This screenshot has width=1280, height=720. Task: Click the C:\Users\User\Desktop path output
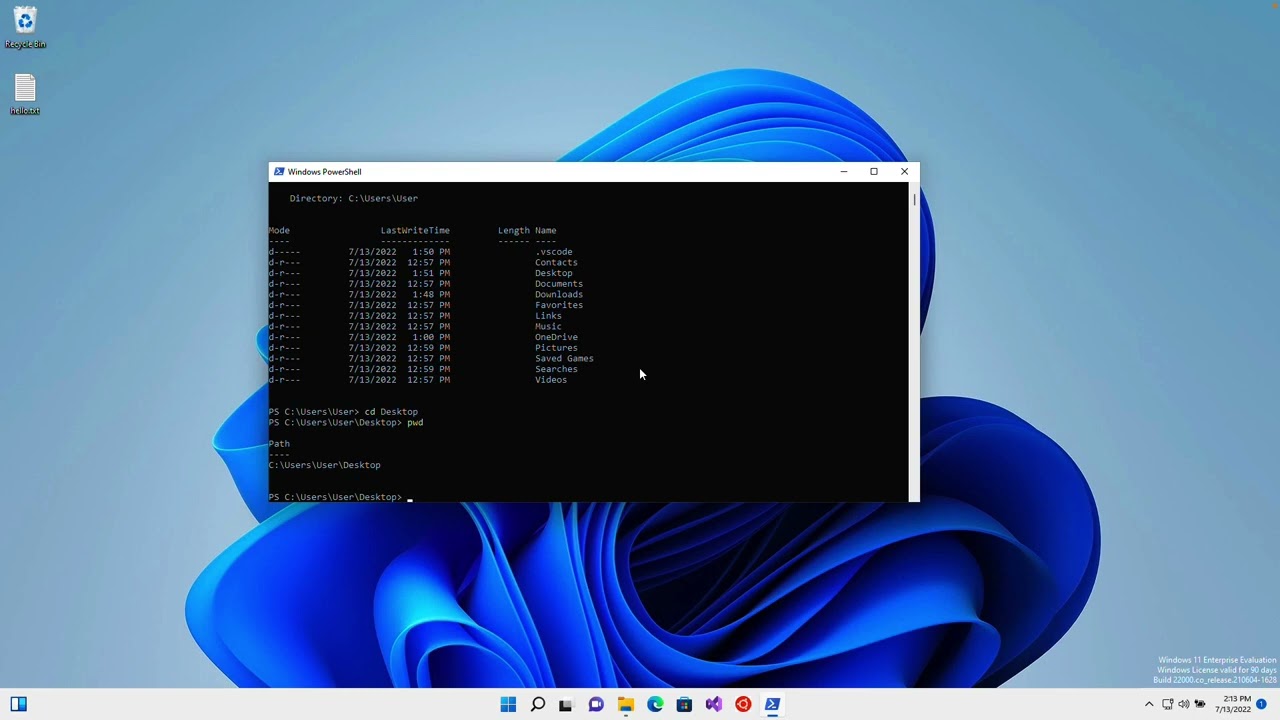click(x=325, y=465)
